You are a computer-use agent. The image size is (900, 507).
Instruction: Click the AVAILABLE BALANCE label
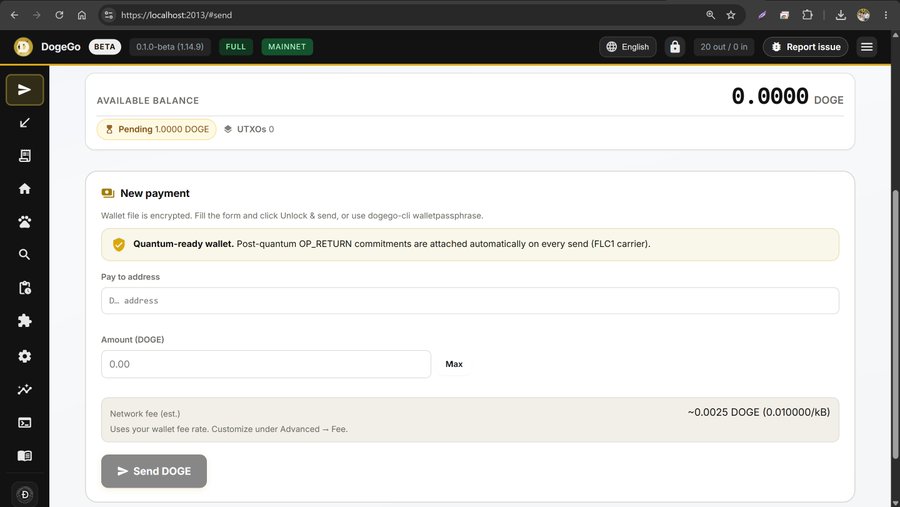coord(148,100)
